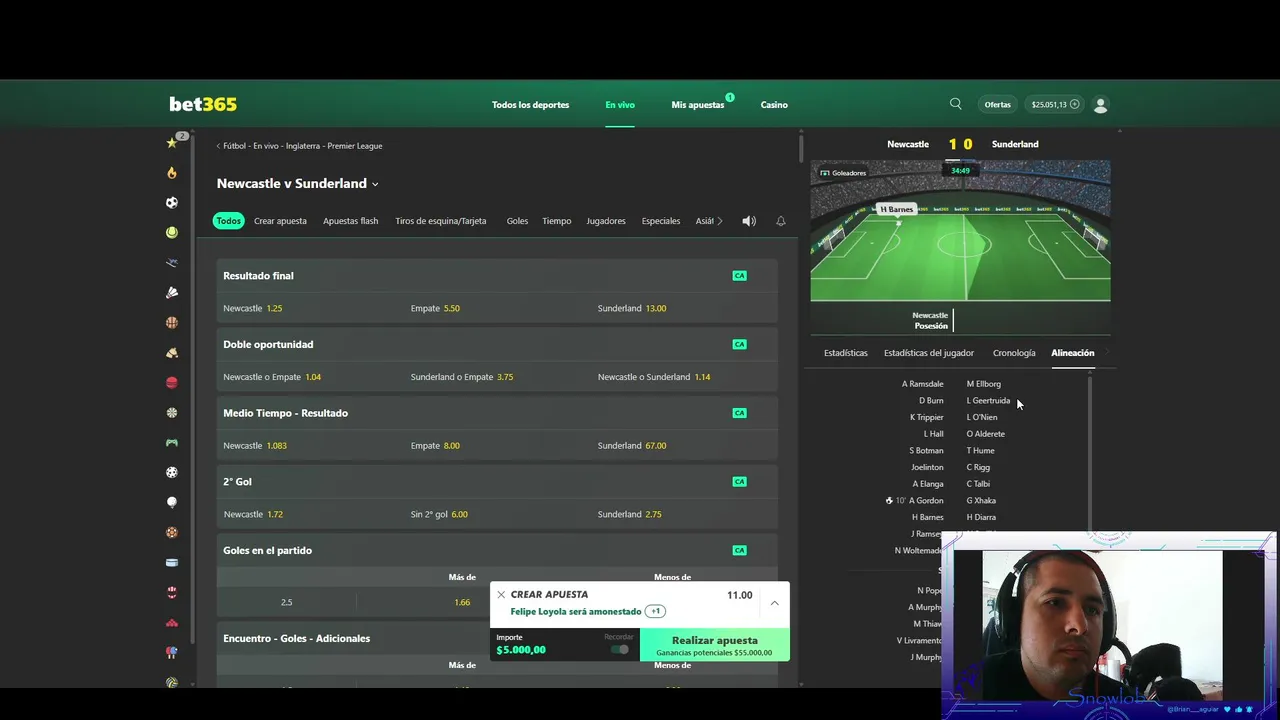Go back with Fútbol breadcrumb arrow
Screen dimensions: 1280x720
[219, 146]
